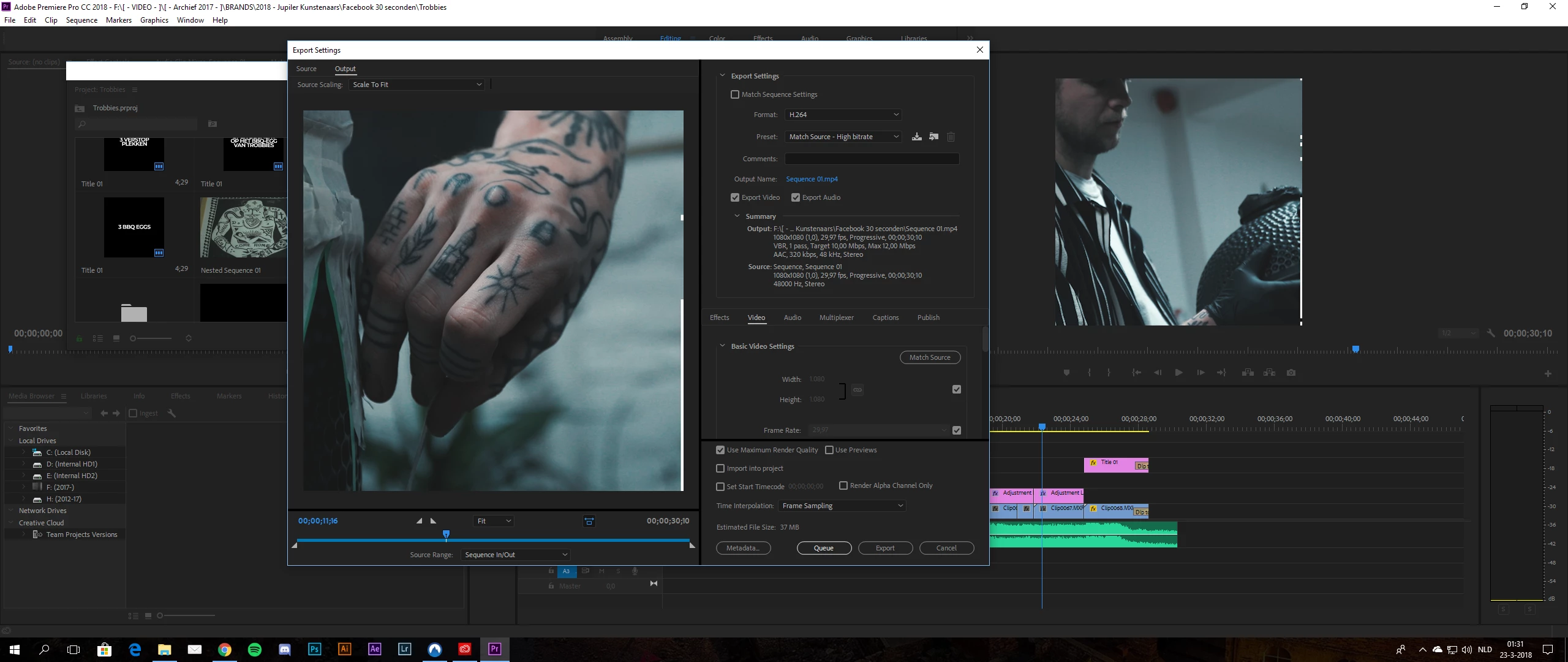Viewport: 1568px width, 662px height.
Task: Click the Comments input field
Action: [x=872, y=159]
